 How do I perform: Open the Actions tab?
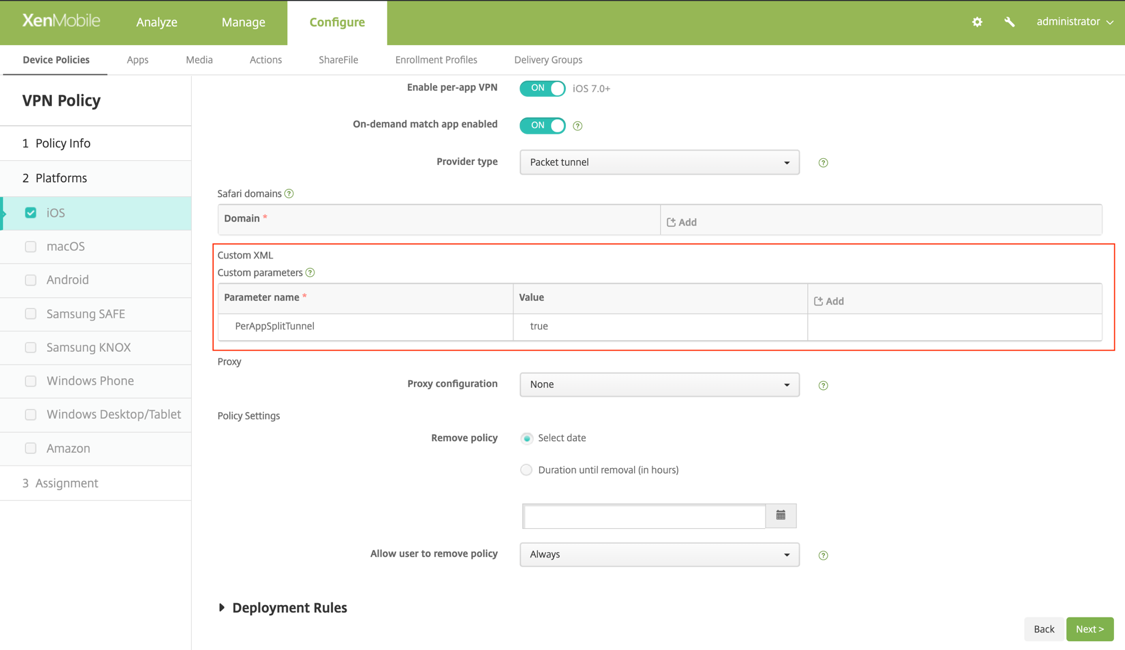click(265, 60)
